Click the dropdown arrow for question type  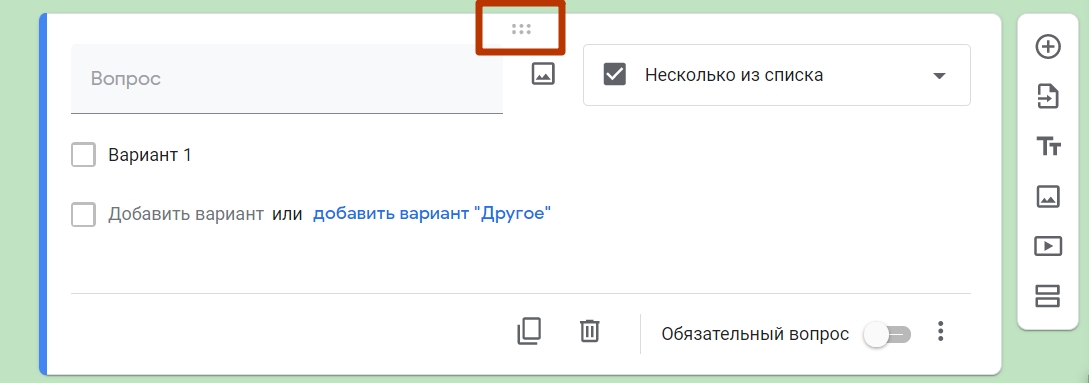[939, 76]
